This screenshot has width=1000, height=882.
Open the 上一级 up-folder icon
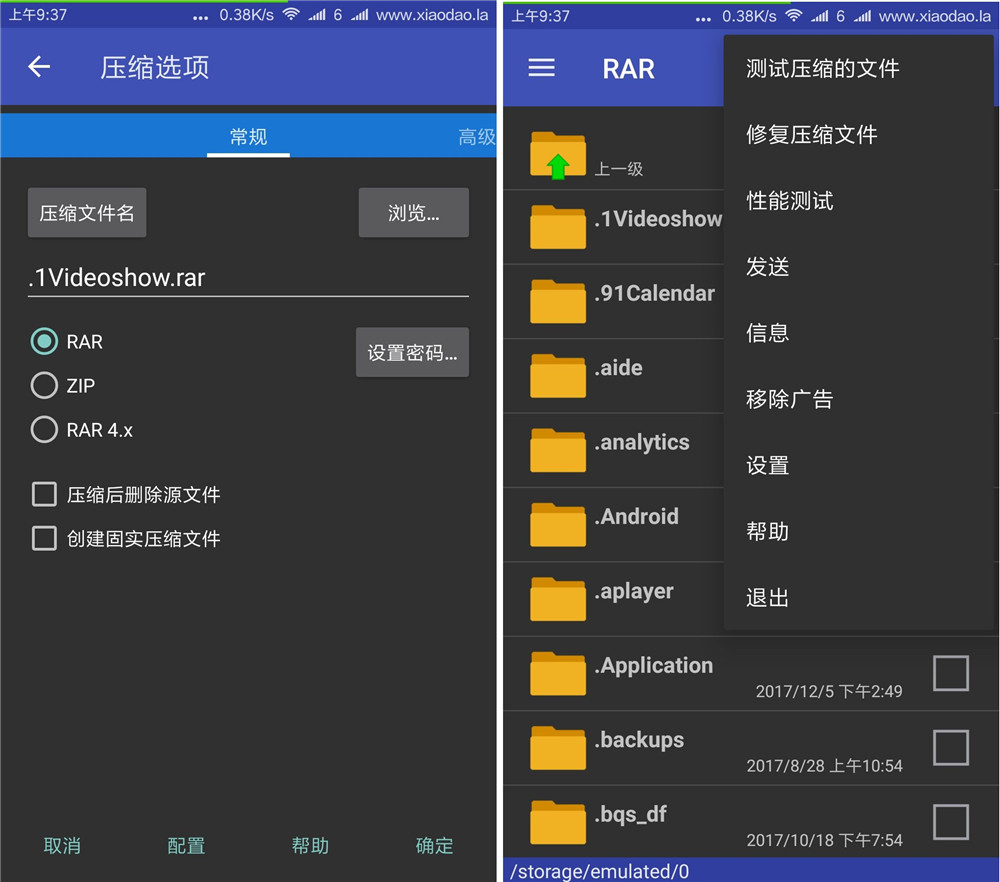(x=557, y=155)
